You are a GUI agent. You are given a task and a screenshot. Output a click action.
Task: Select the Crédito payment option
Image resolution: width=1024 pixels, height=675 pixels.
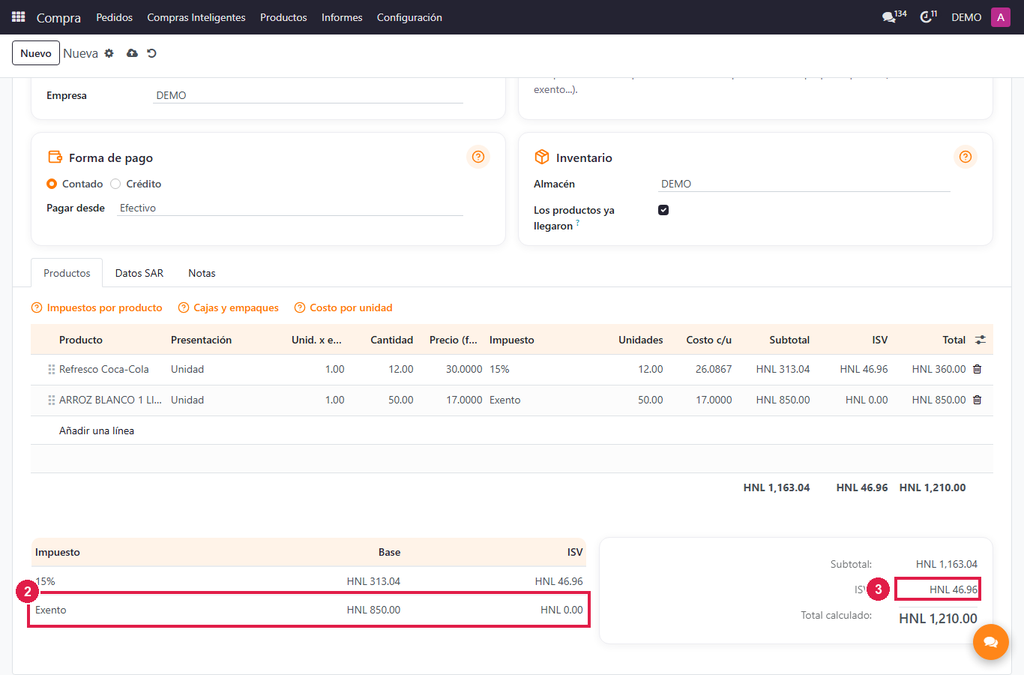[x=116, y=184]
